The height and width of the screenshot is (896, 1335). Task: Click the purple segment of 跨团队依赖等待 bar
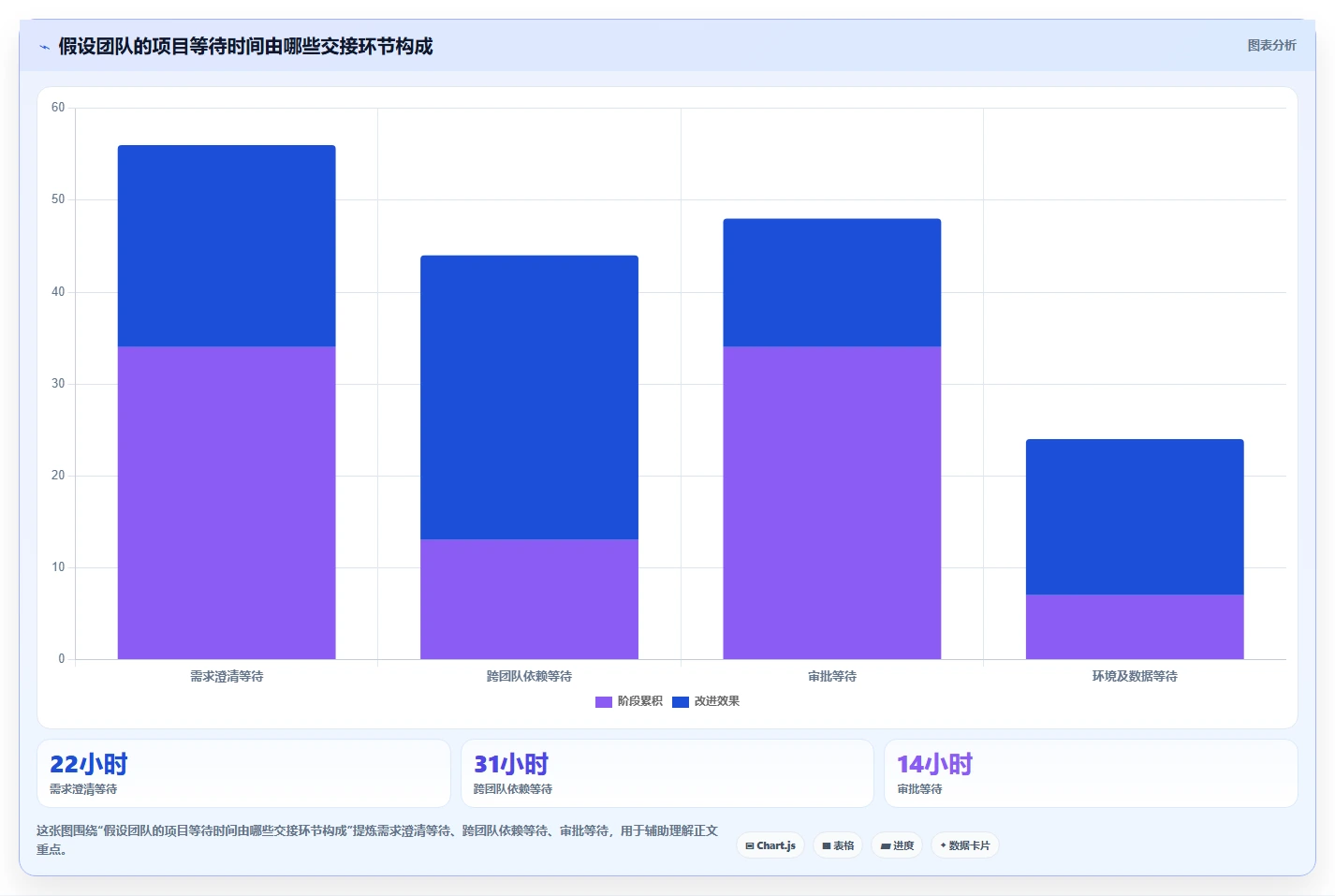pos(529,599)
